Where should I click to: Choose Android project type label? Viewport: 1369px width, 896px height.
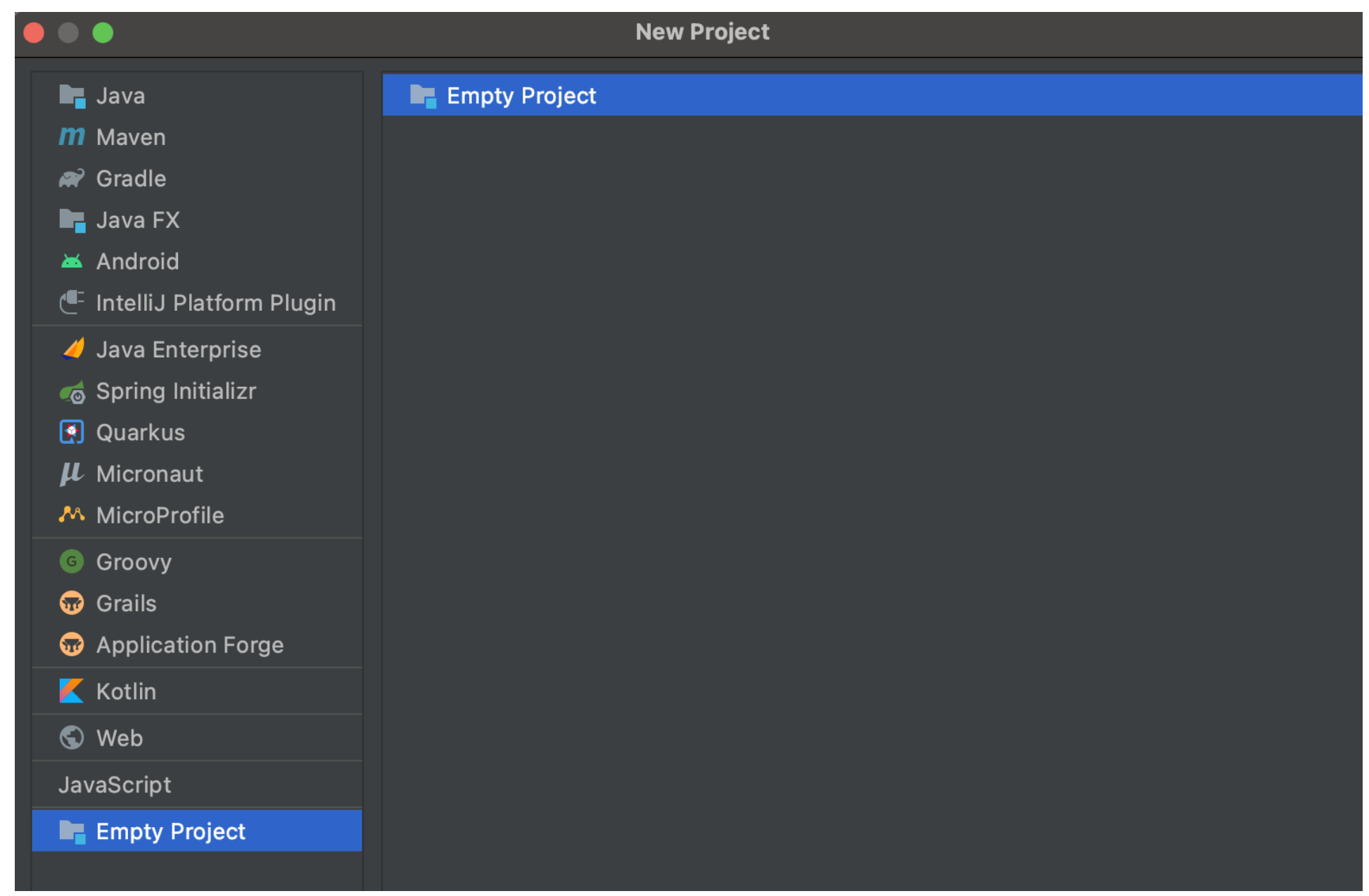click(x=138, y=262)
